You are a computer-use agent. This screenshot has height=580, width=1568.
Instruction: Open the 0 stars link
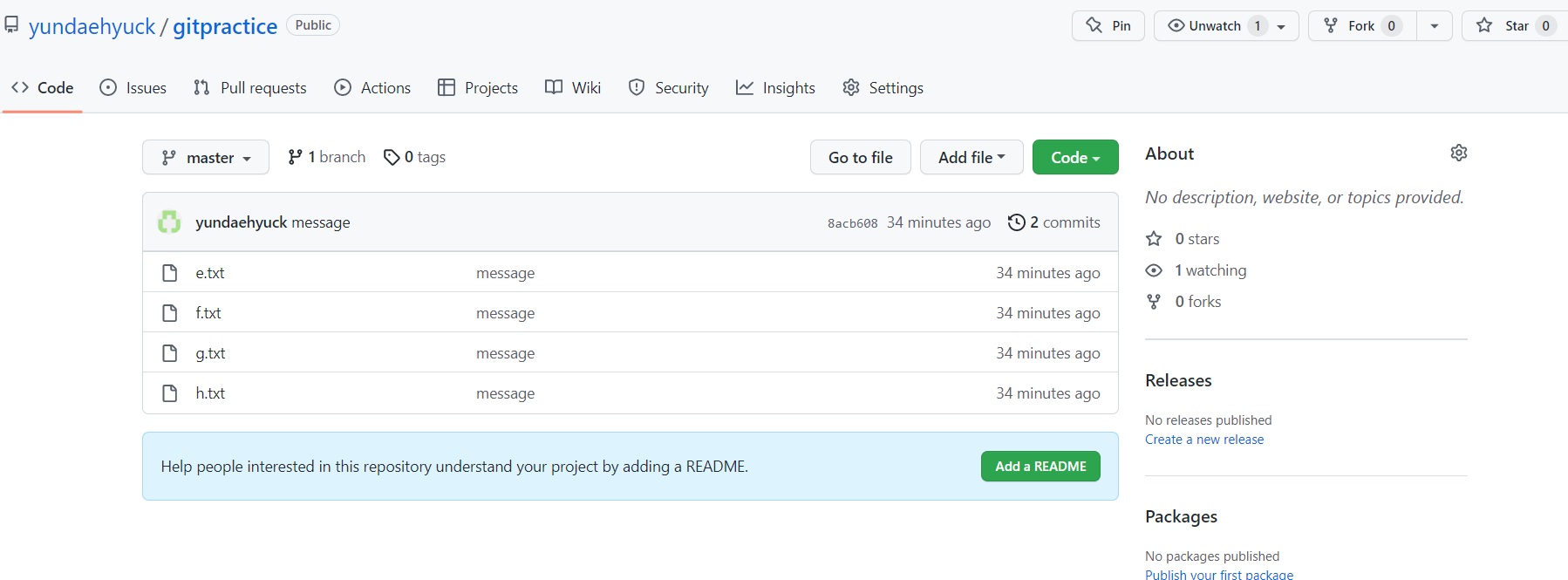pos(1197,239)
